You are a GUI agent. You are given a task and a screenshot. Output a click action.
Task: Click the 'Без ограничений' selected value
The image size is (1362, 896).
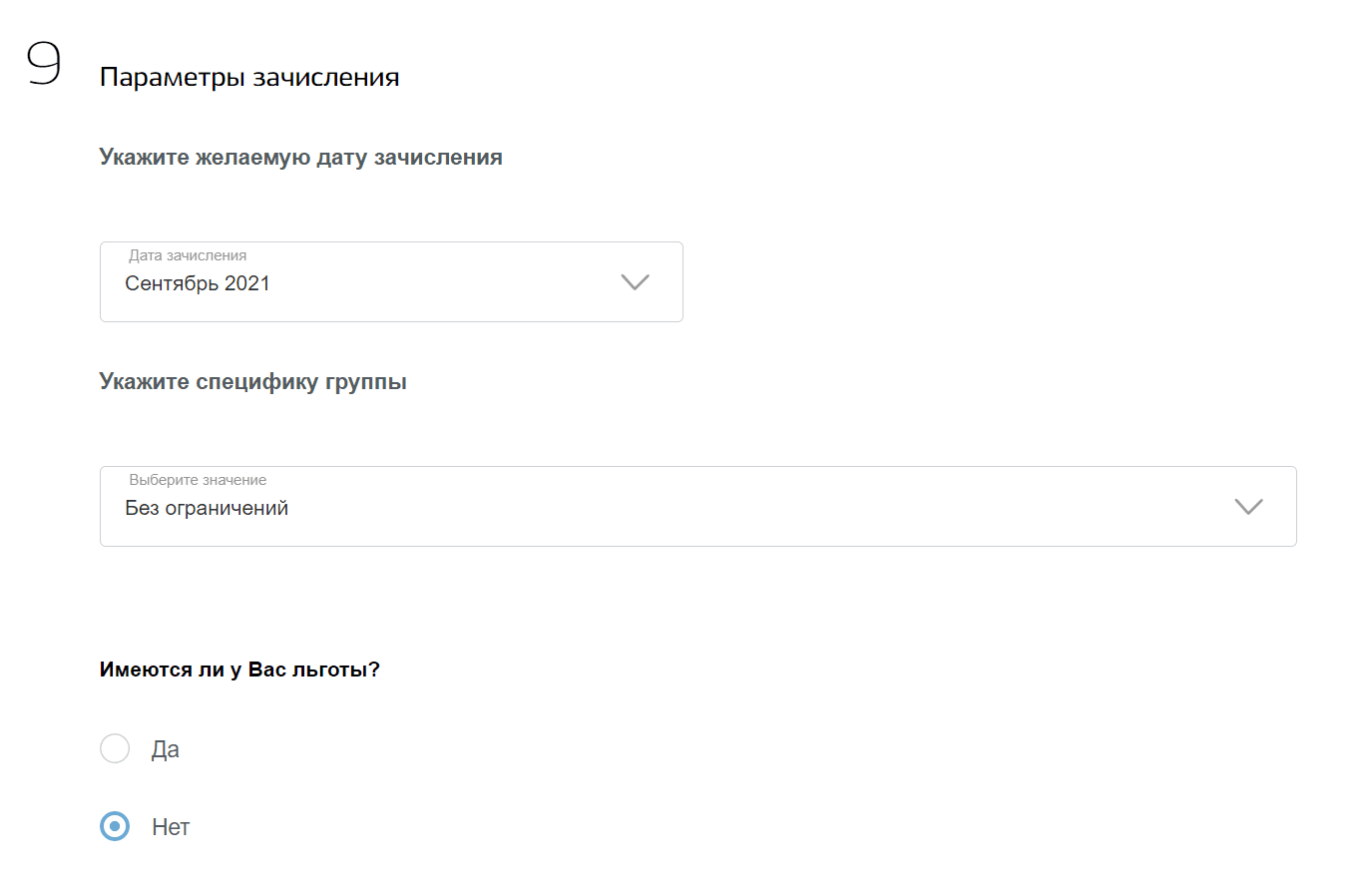pyautogui.click(x=207, y=509)
